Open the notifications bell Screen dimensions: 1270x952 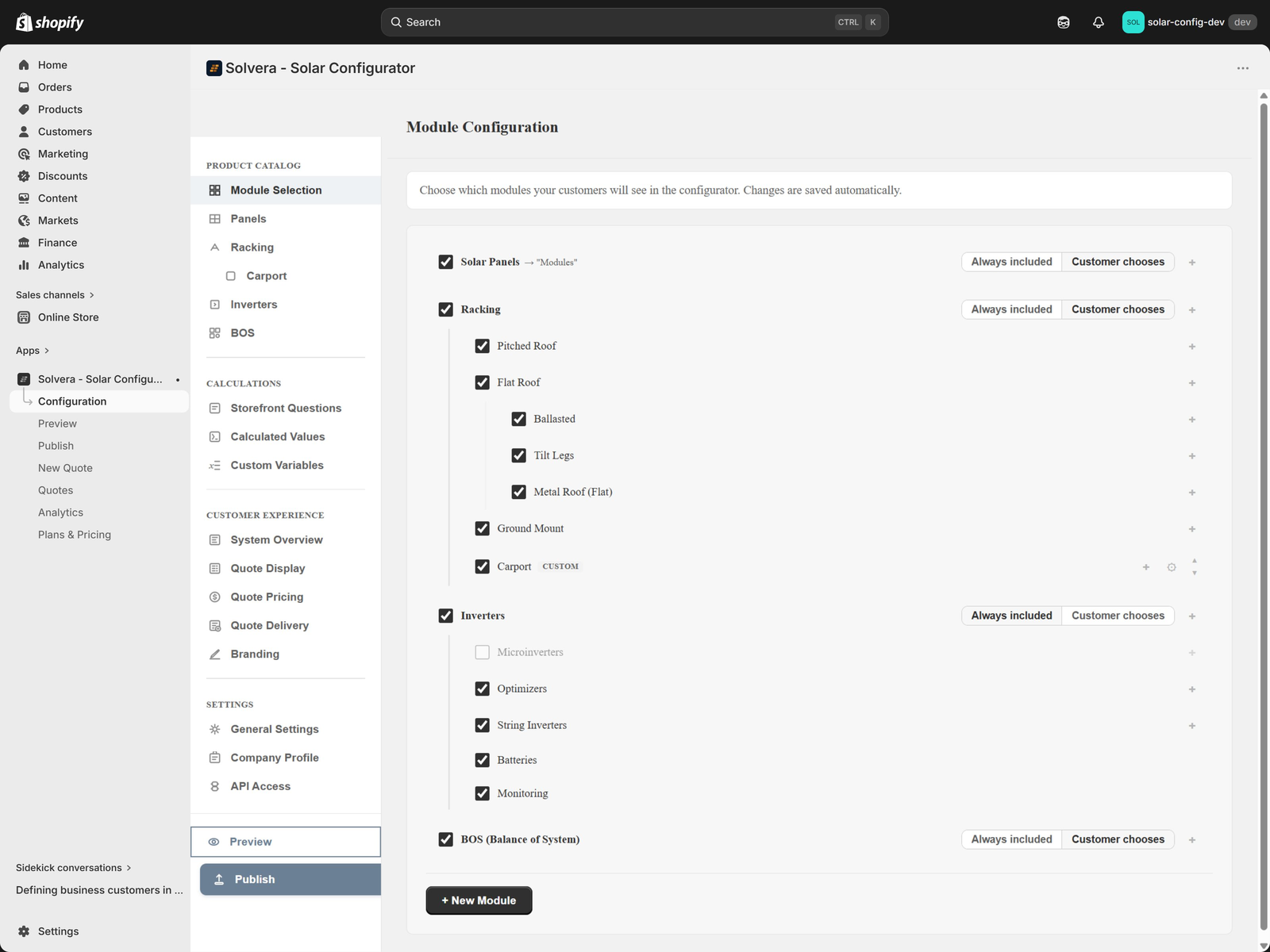click(1099, 22)
